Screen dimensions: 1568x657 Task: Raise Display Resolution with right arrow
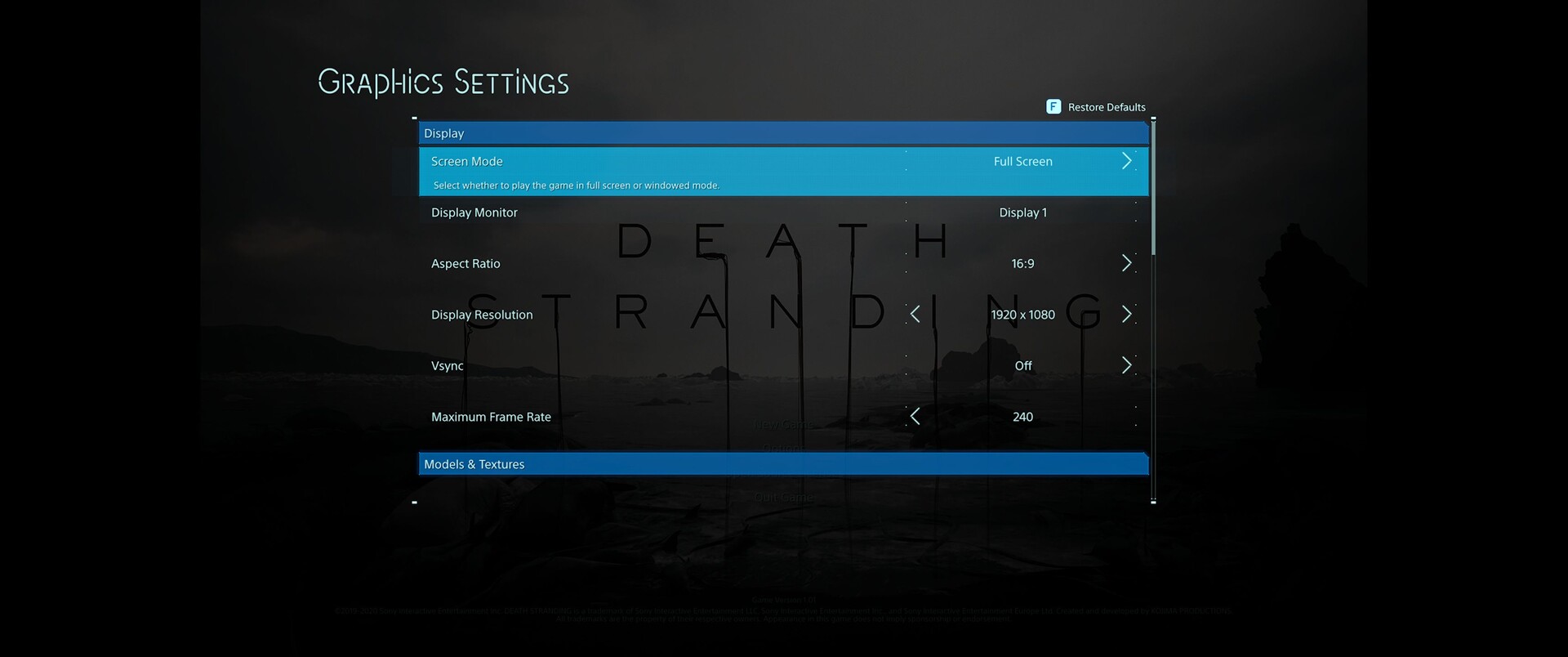tap(1127, 315)
